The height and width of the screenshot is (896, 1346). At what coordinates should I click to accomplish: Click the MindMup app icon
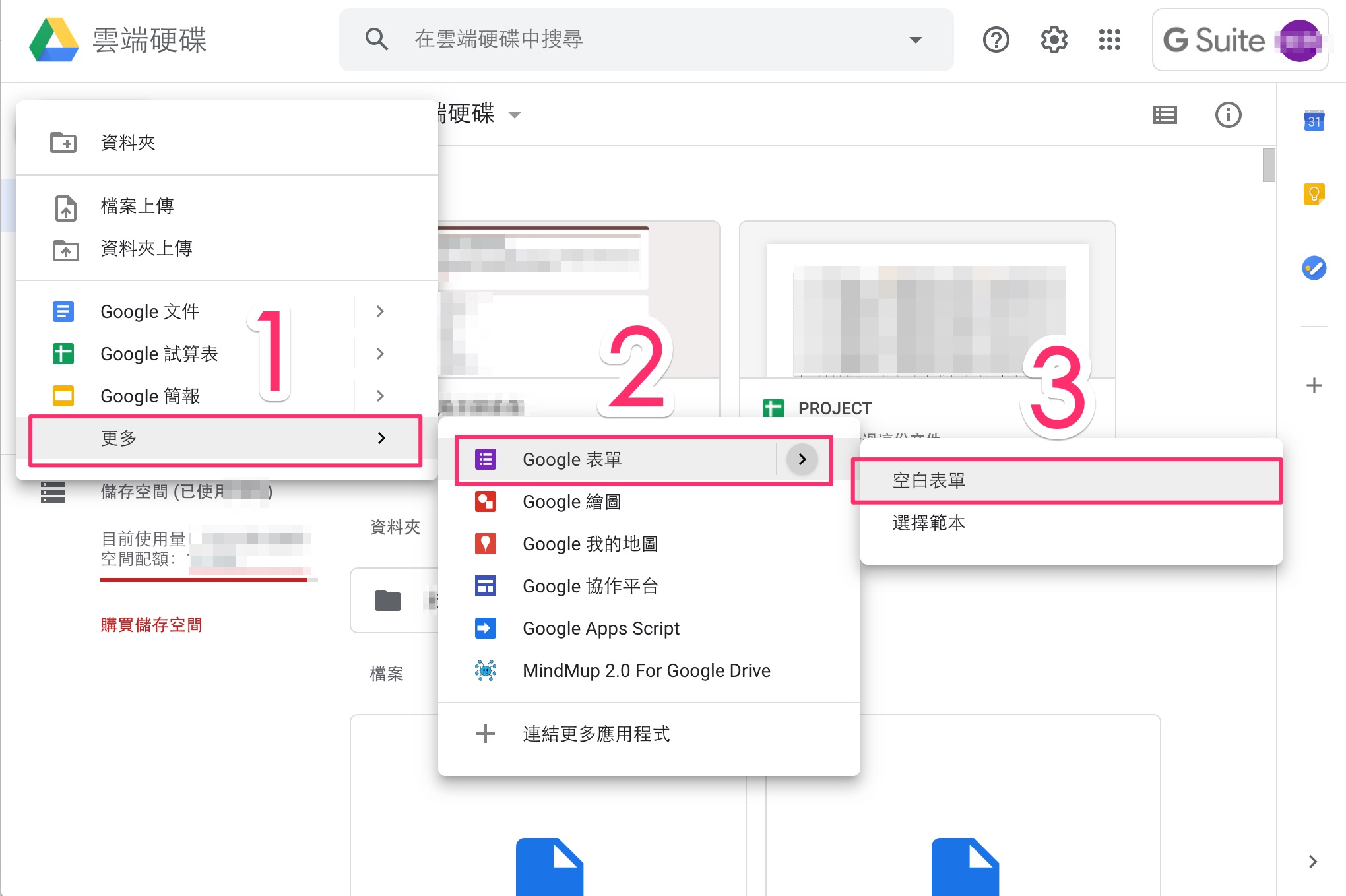pos(486,670)
